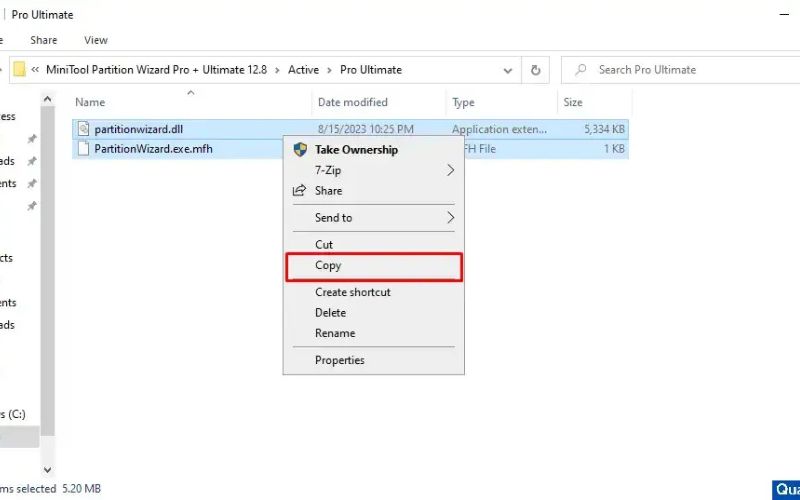
Task: Expand breadcrumb chevron before Active
Action: point(277,70)
